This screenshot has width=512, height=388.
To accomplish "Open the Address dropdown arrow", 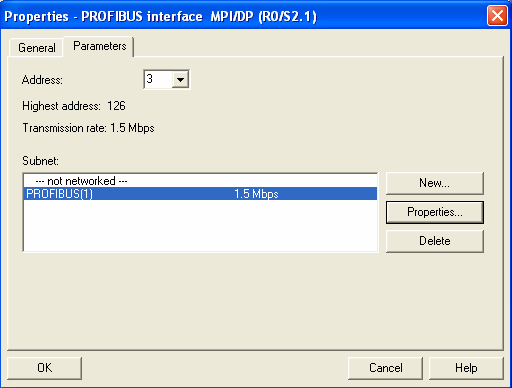I will pos(180,79).
